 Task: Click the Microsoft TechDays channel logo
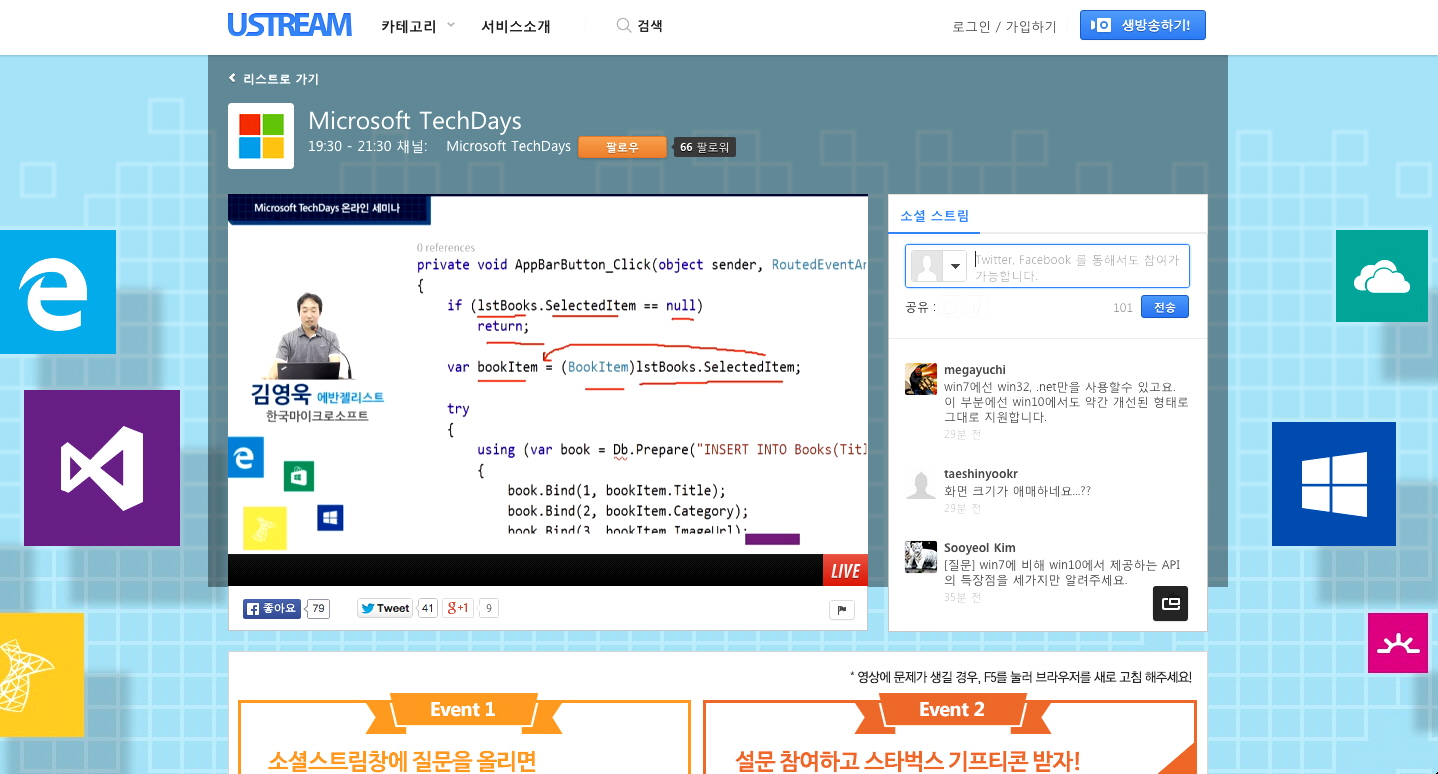[x=259, y=138]
